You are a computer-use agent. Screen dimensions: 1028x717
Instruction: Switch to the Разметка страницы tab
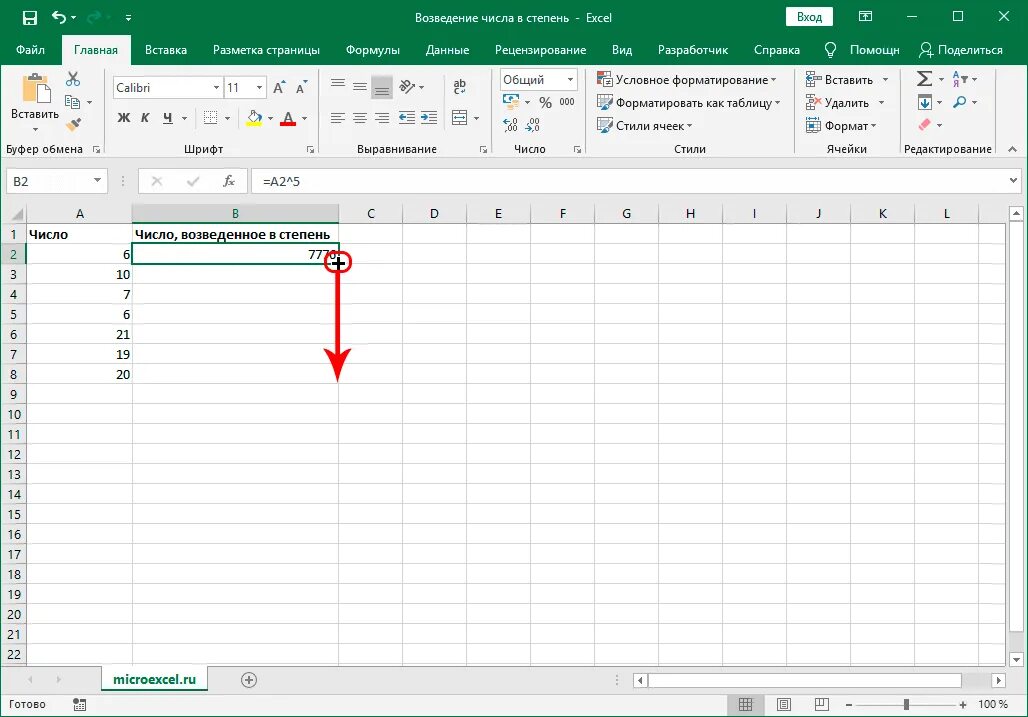[266, 50]
